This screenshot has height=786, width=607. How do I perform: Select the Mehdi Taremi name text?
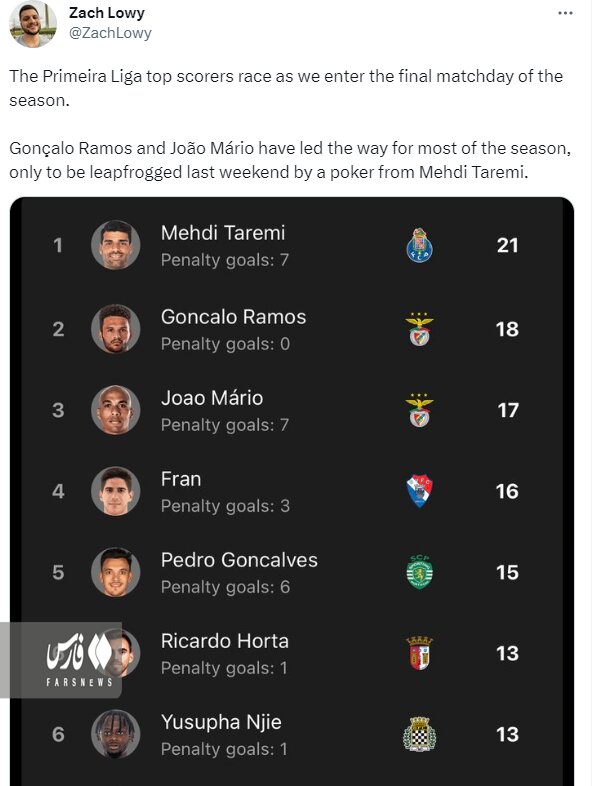tap(223, 233)
